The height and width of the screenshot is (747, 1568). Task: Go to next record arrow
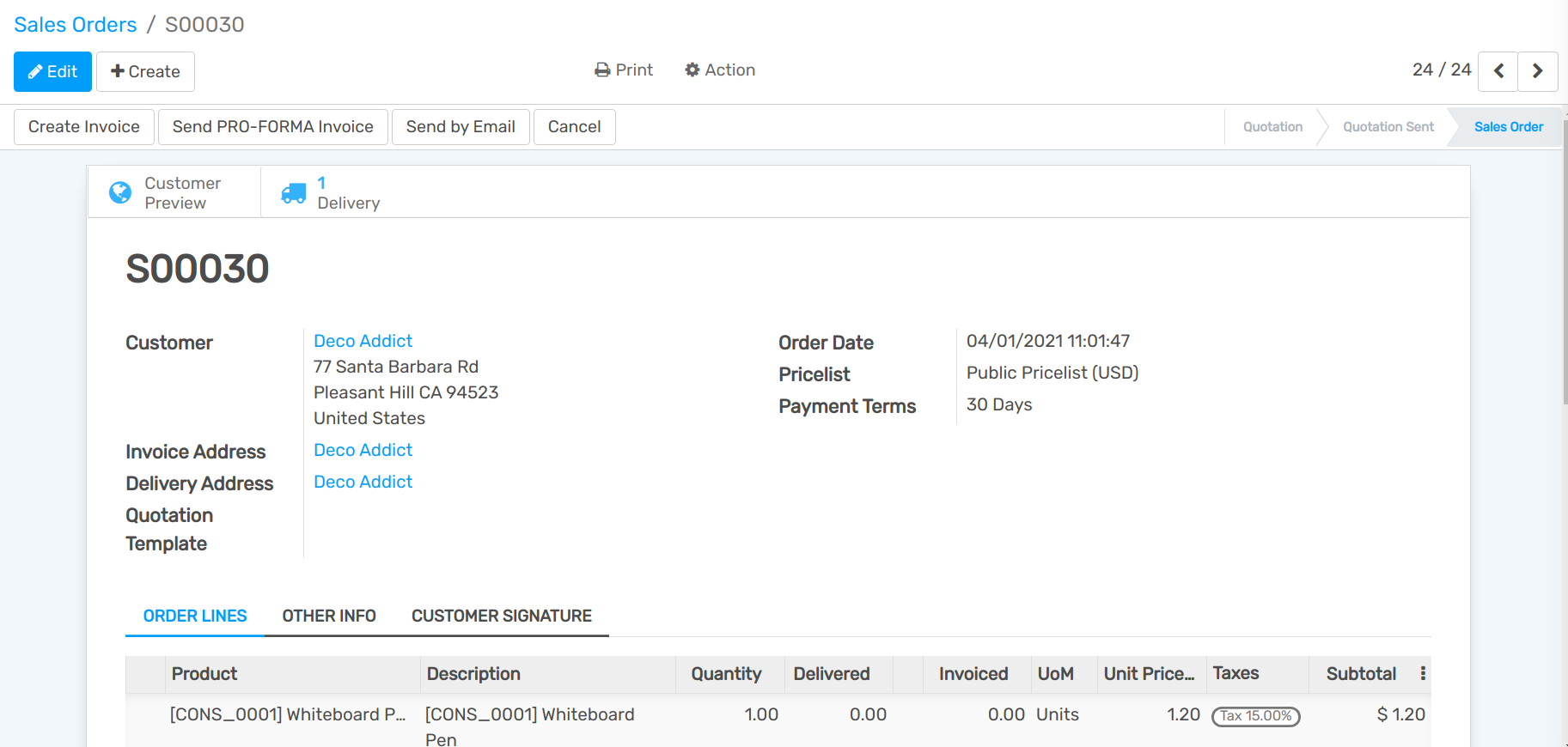[x=1537, y=71]
